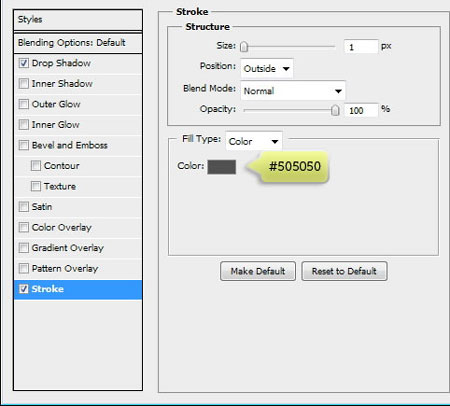Tick the Color Overlay checkbox
This screenshot has height=406, width=450.
pos(24,227)
